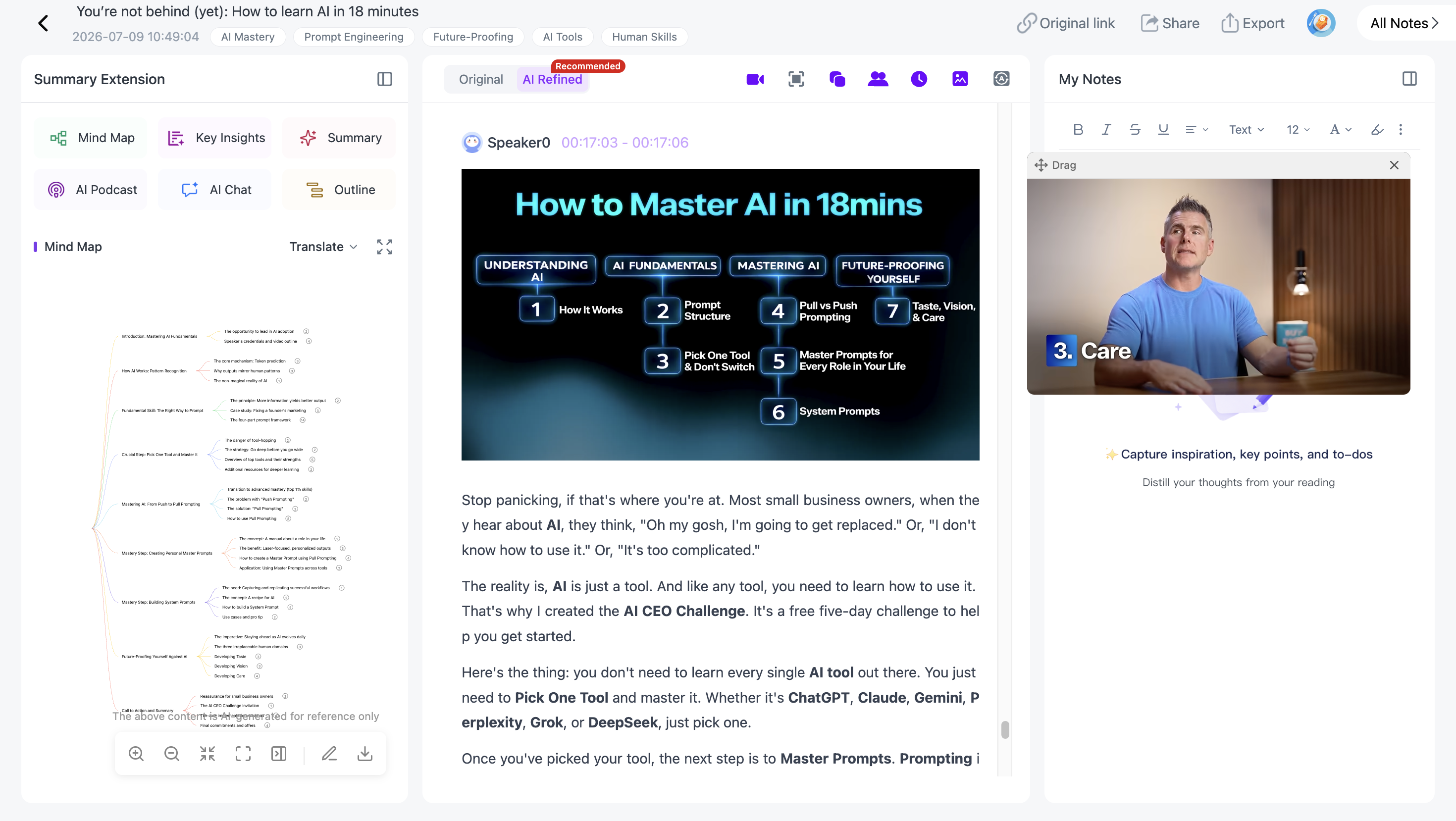Viewport: 1456px width, 821px height.
Task: Zoom in on the mind map
Action: (136, 753)
